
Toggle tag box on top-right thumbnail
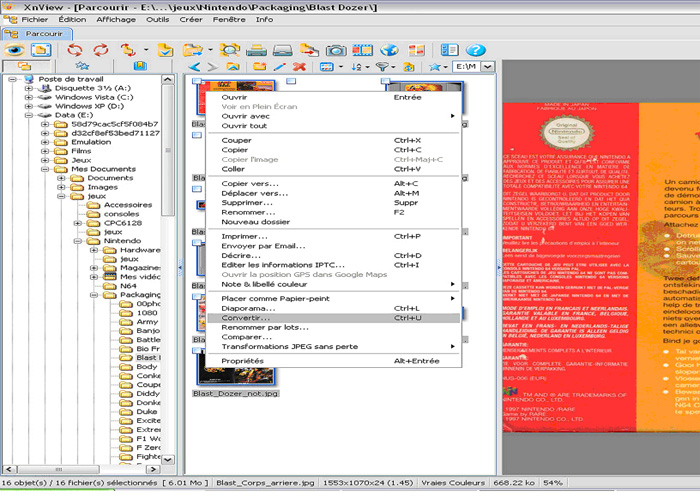coord(385,81)
